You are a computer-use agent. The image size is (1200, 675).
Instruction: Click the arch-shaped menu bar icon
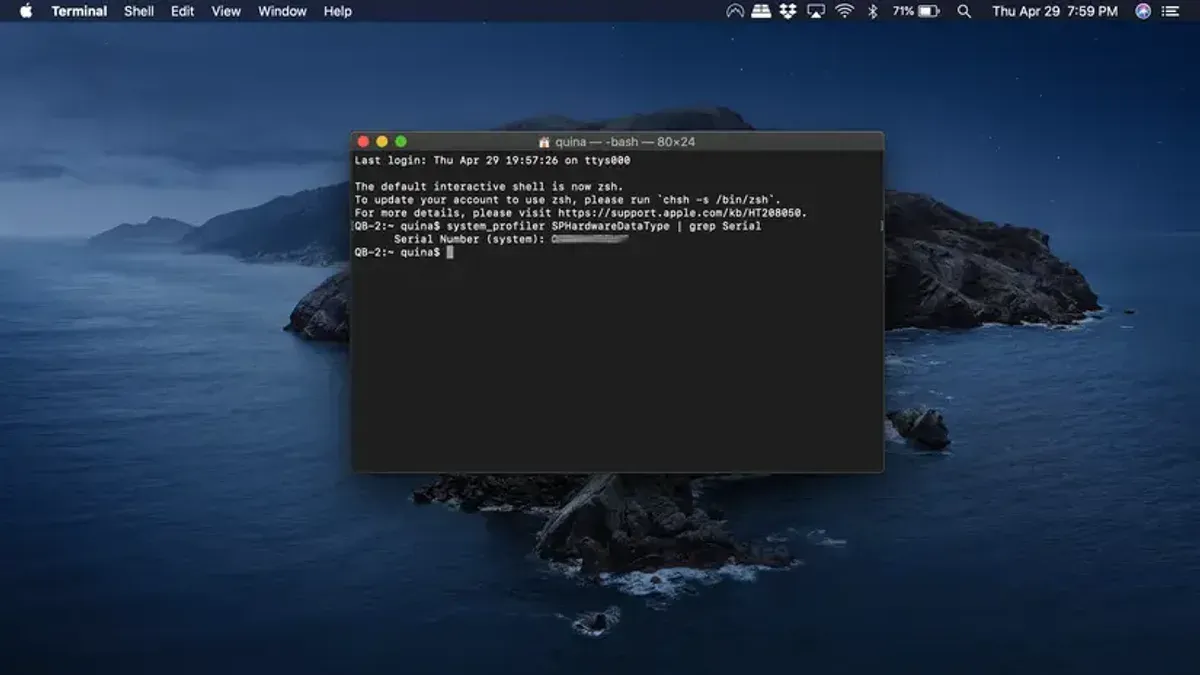(x=735, y=11)
